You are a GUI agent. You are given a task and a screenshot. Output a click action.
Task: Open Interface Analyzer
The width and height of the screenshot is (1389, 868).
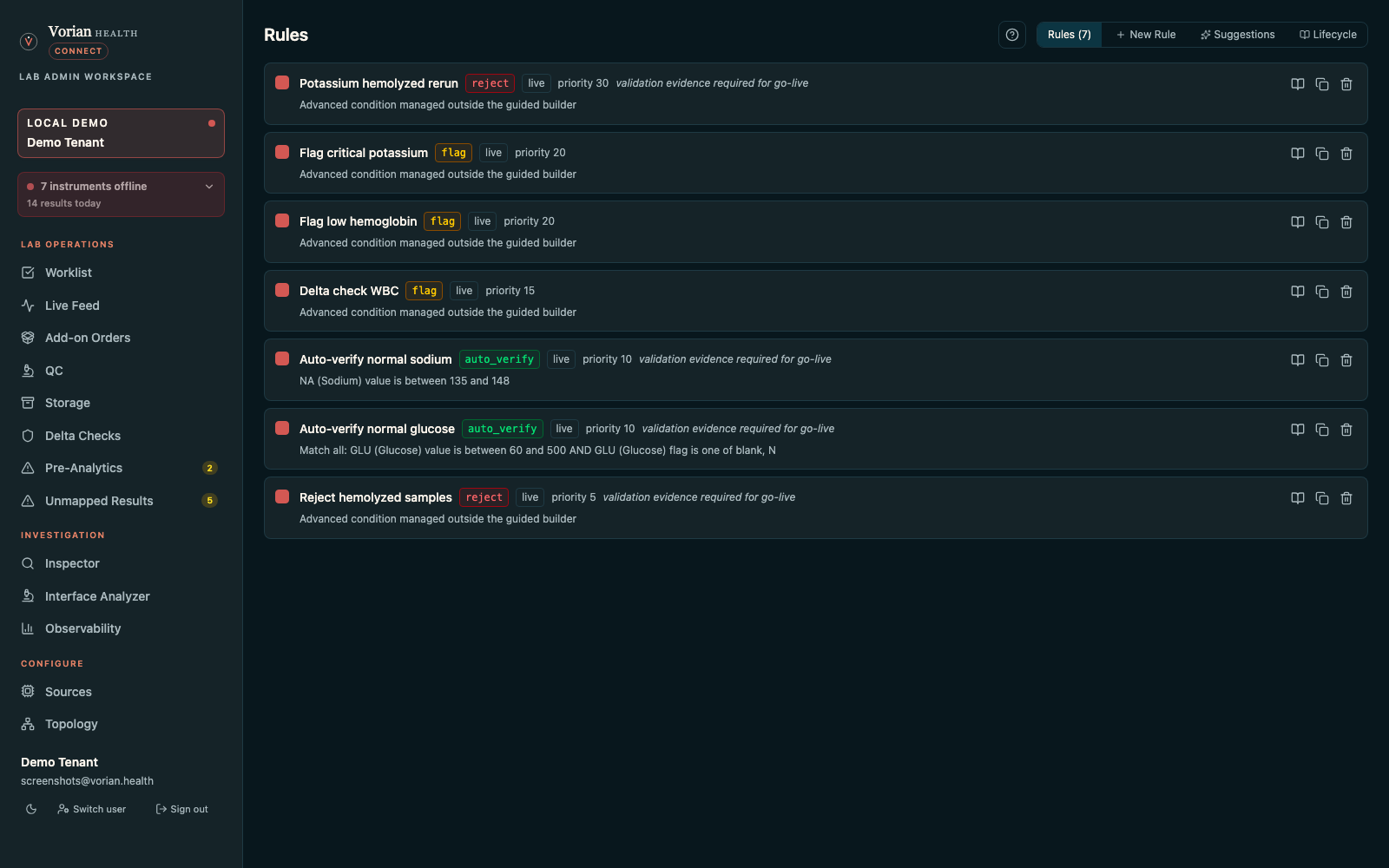[x=121, y=596]
